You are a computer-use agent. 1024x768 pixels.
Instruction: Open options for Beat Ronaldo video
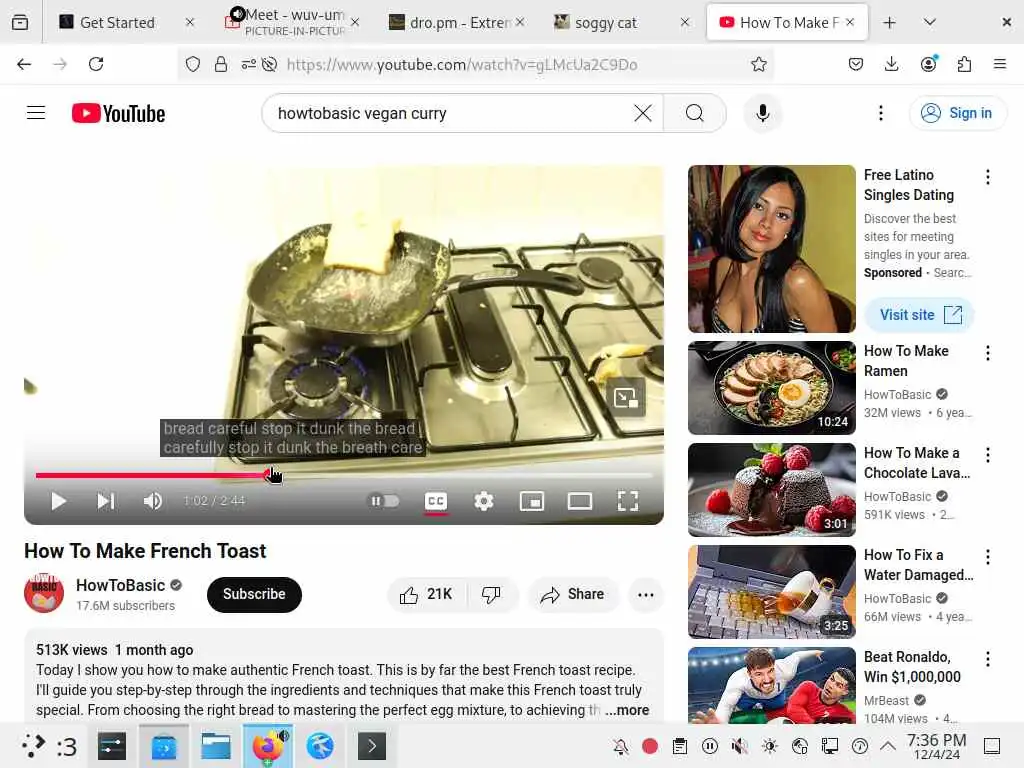(x=987, y=659)
